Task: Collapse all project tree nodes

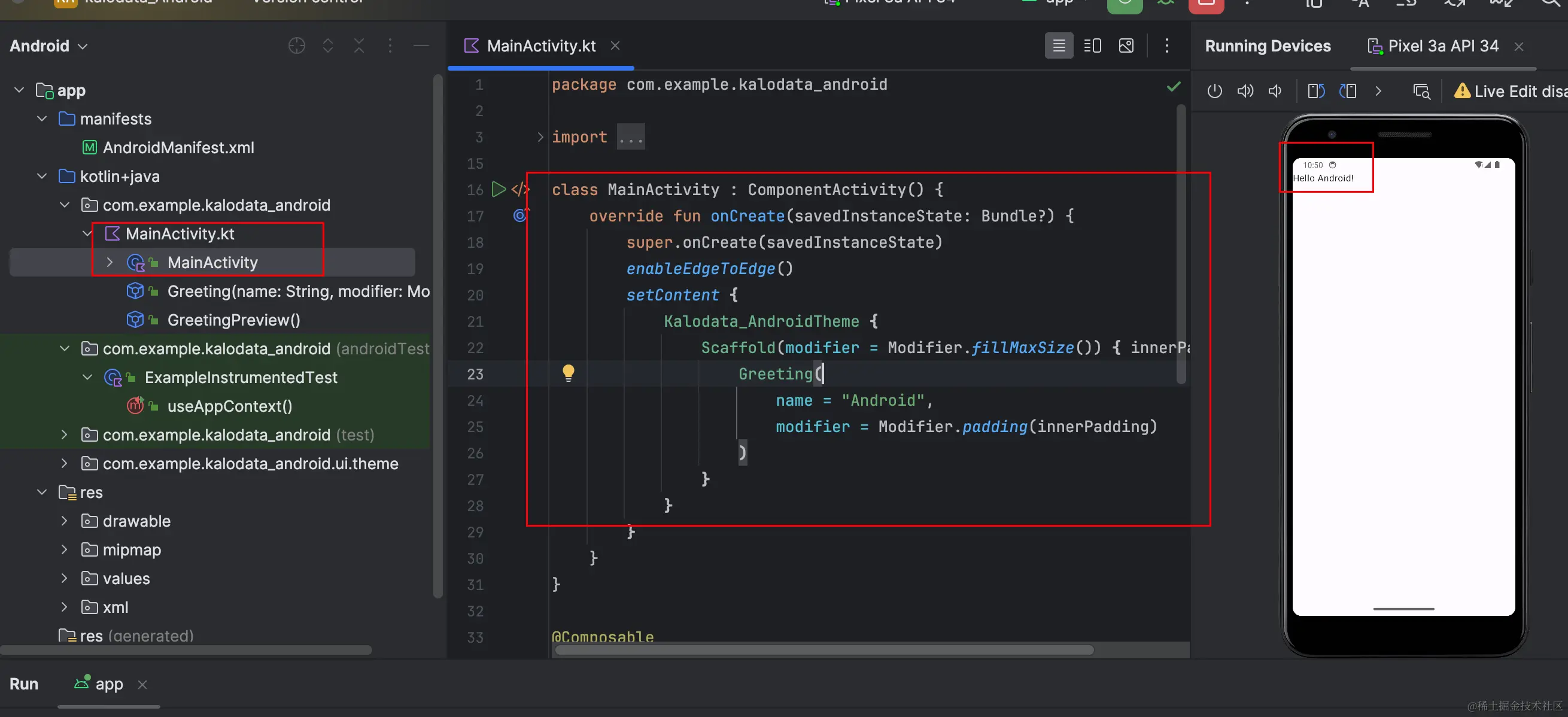Action: point(359,45)
